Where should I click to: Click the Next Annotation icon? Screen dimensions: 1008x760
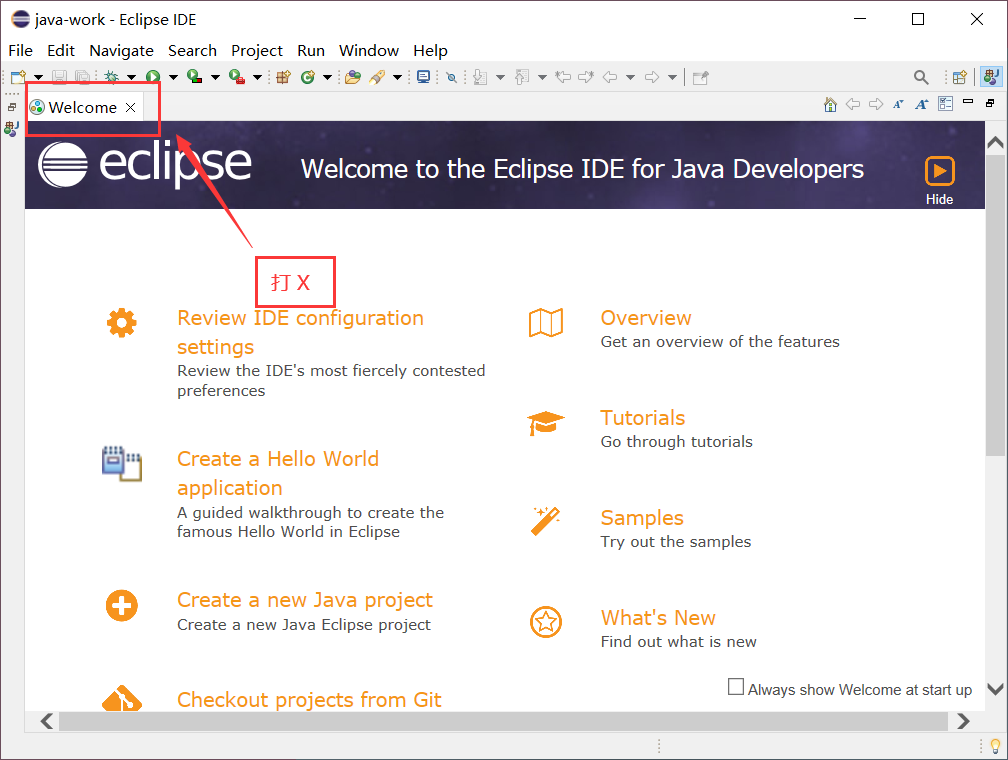480,77
